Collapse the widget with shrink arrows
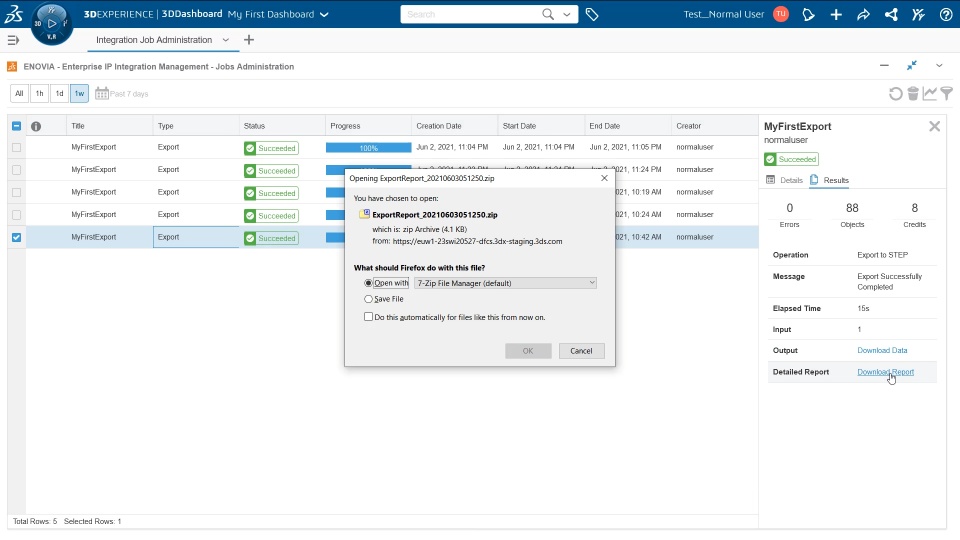This screenshot has width=960, height=540. [912, 65]
